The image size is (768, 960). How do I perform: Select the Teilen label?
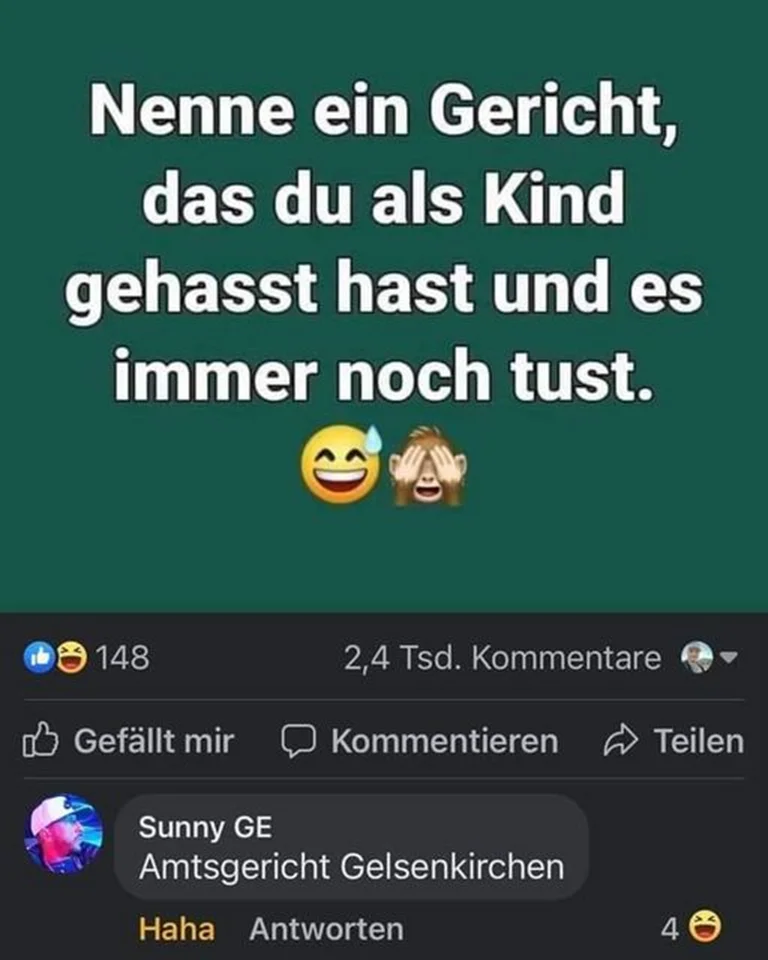tap(699, 741)
